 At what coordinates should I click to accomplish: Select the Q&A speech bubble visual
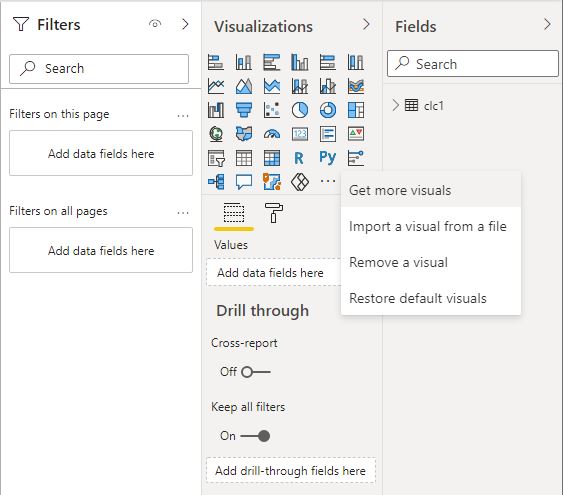244,182
